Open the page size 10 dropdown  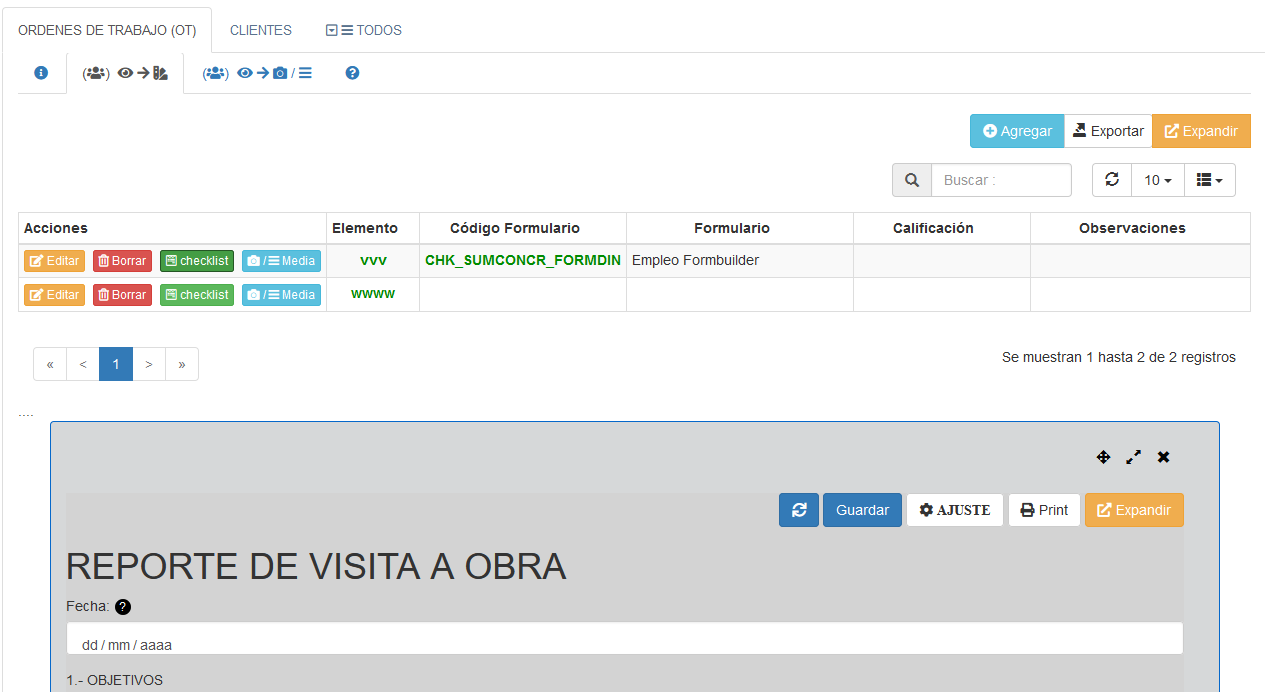point(1157,180)
